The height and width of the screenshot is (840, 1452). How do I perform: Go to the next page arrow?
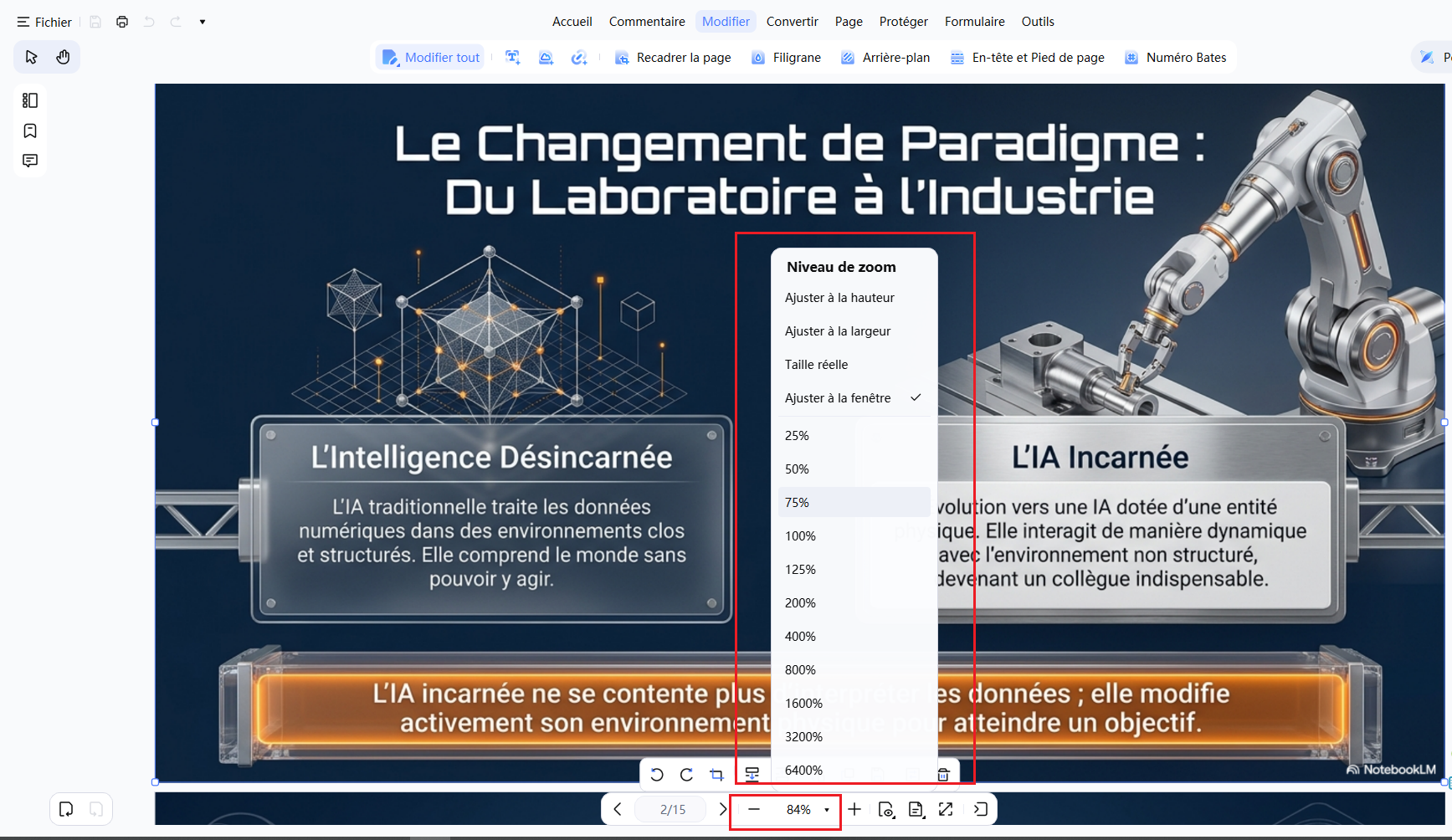(723, 809)
